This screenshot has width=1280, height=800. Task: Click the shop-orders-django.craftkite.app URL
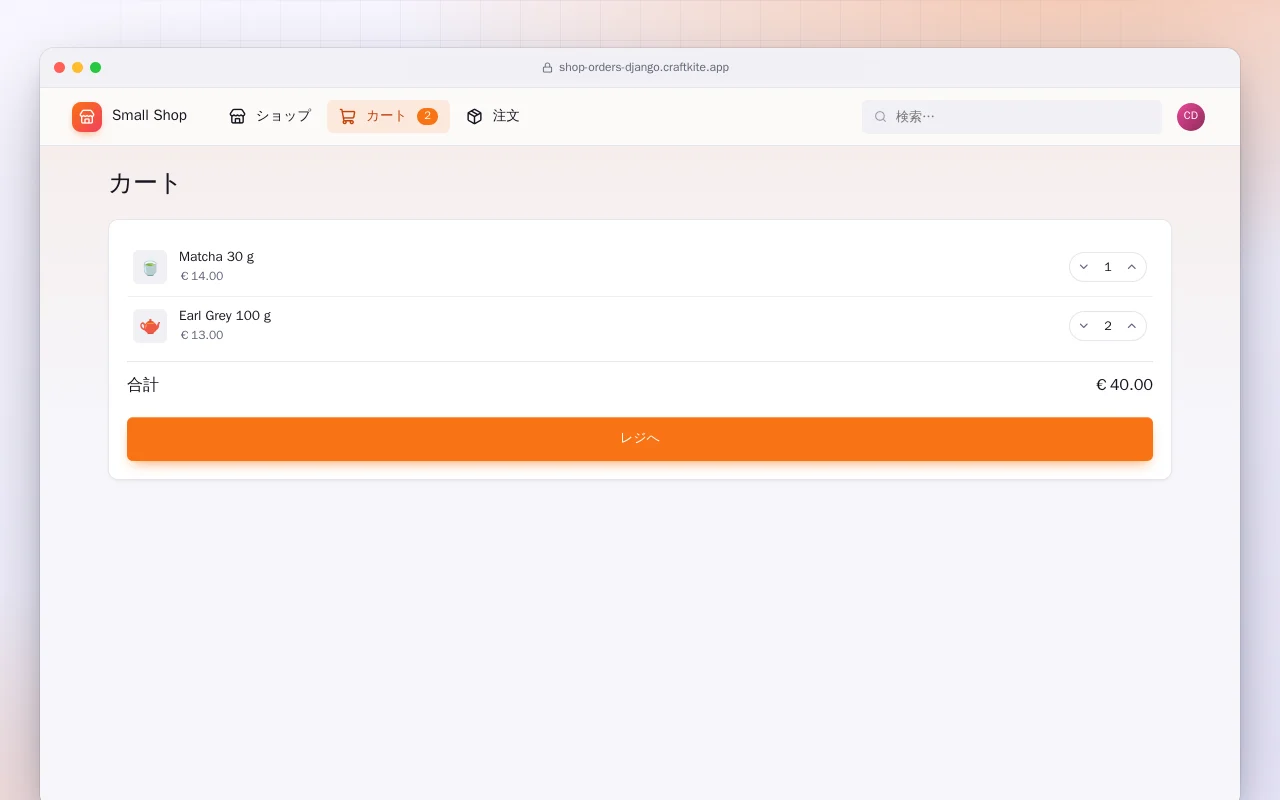644,68
